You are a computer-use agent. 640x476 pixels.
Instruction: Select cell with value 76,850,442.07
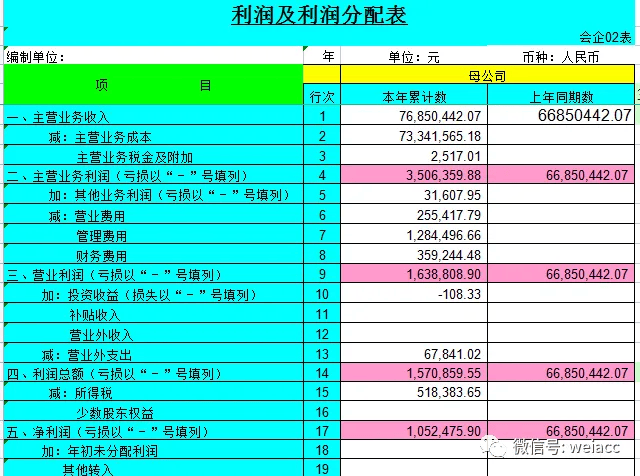click(415, 116)
